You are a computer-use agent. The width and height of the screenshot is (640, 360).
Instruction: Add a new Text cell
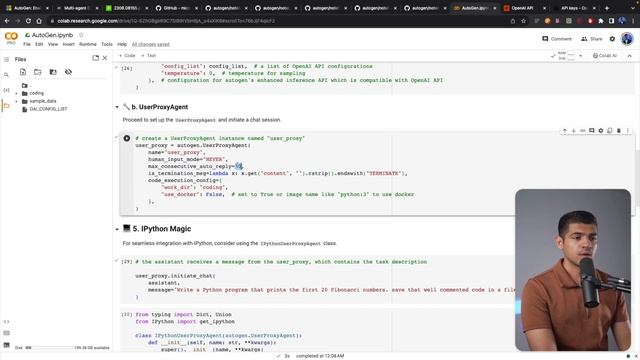[149, 56]
